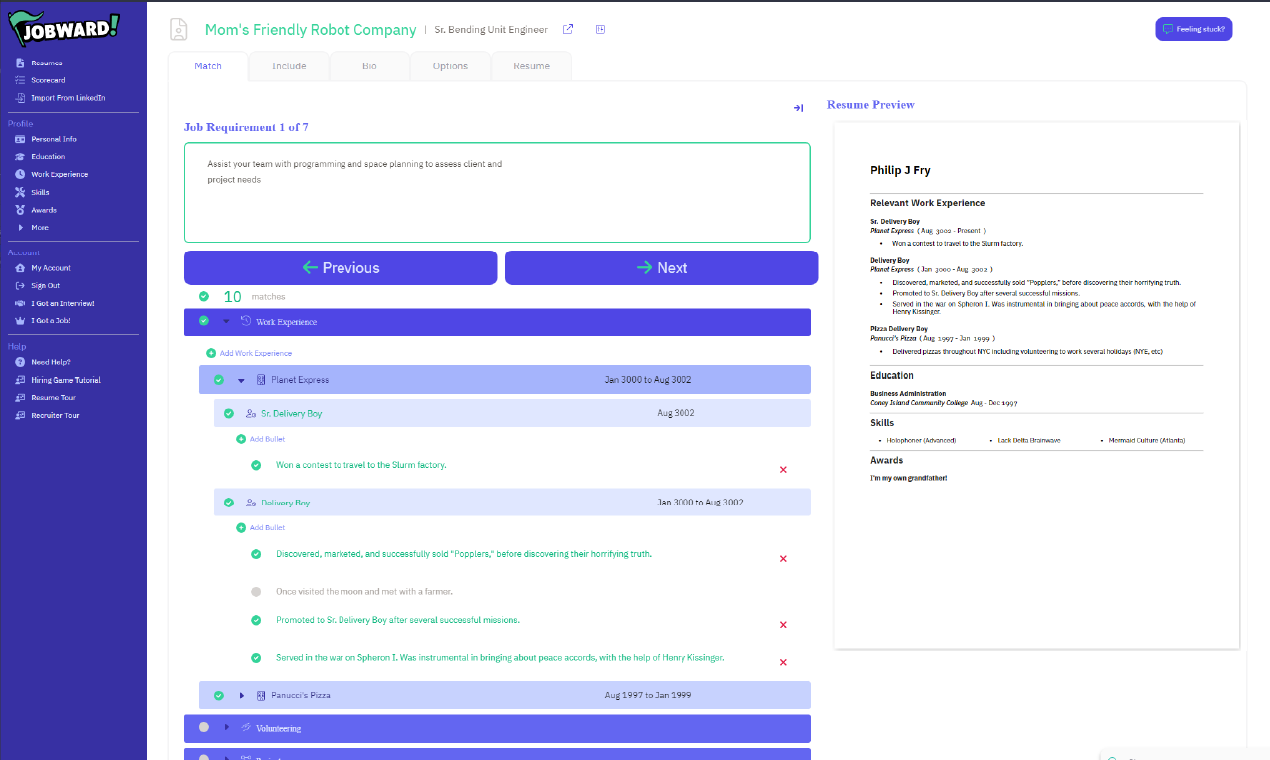Start the Hiring Game Tutorial
The image size is (1270, 760).
pyautogui.click(x=66, y=380)
